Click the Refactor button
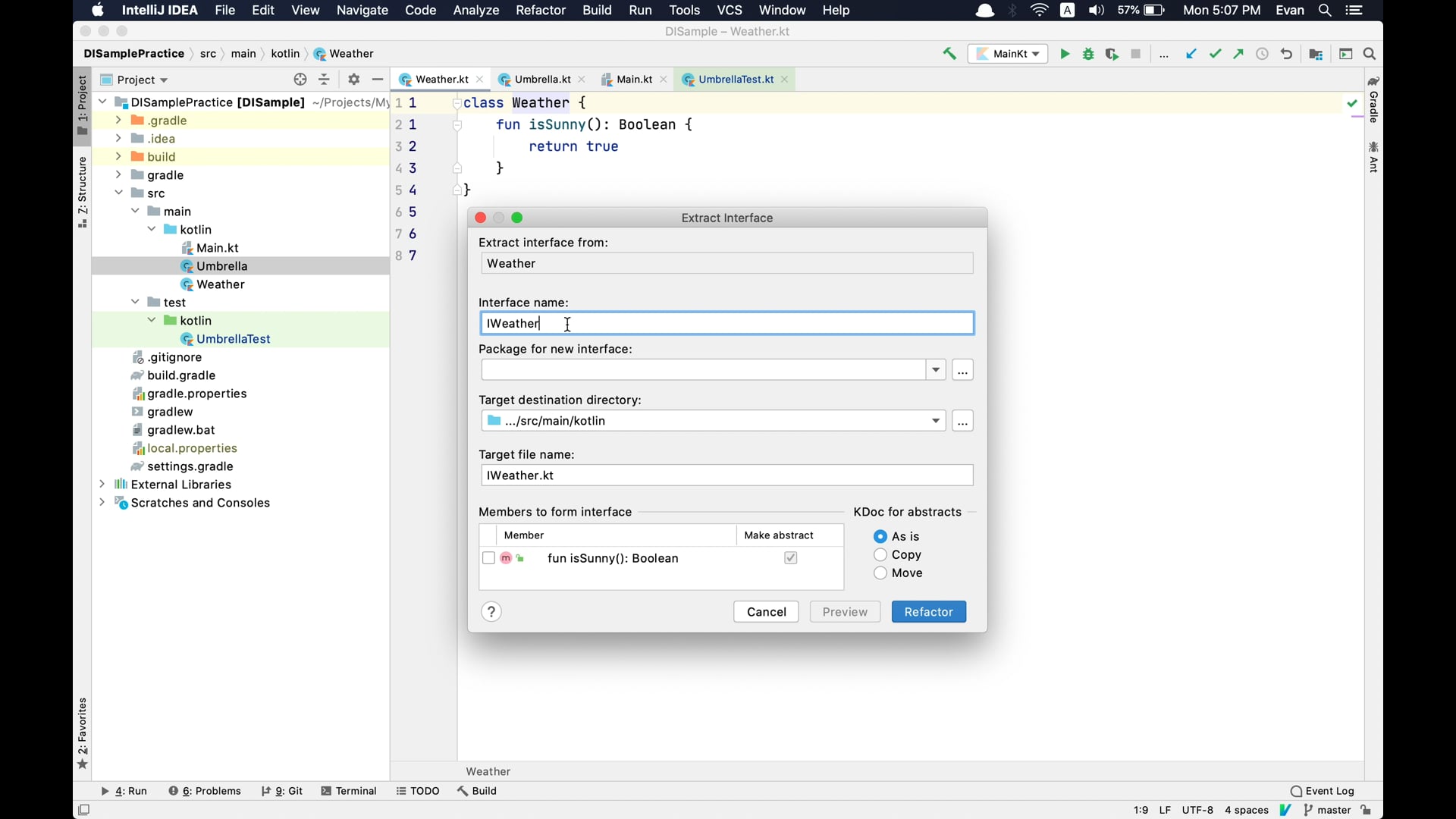Image resolution: width=1456 pixels, height=819 pixels. point(928,612)
